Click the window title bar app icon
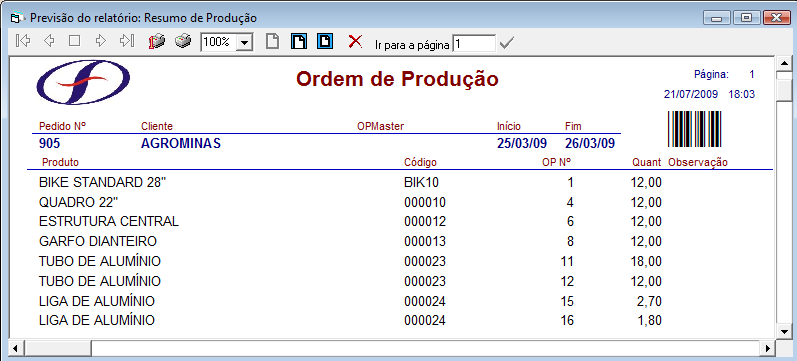This screenshot has height=361, width=797. tap(18, 18)
